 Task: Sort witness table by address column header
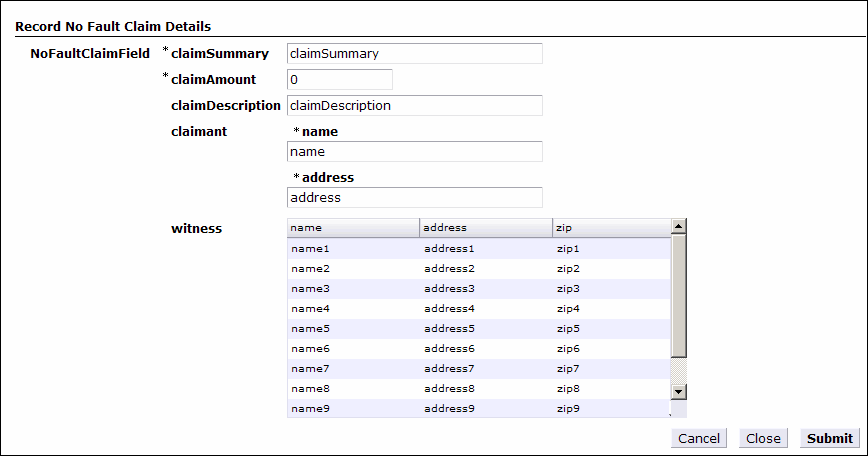pyautogui.click(x=486, y=227)
